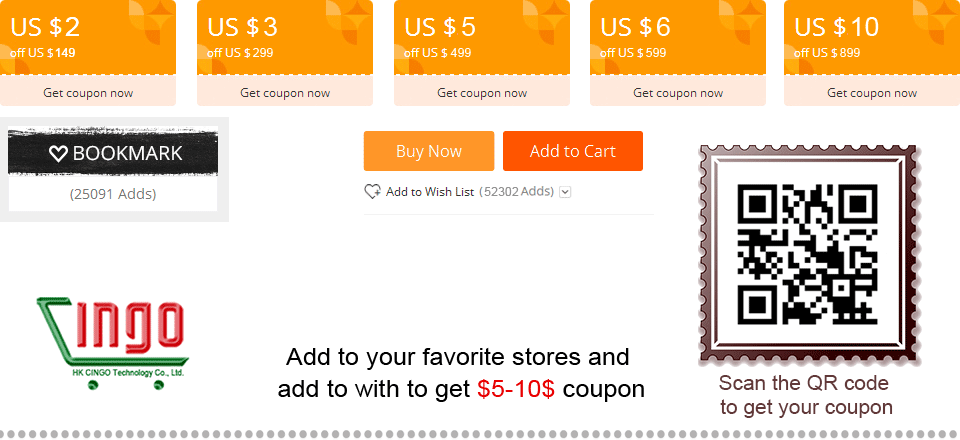Image resolution: width=960 pixels, height=440 pixels.
Task: Click the CINGO shopping cart logo
Action: 112,343
